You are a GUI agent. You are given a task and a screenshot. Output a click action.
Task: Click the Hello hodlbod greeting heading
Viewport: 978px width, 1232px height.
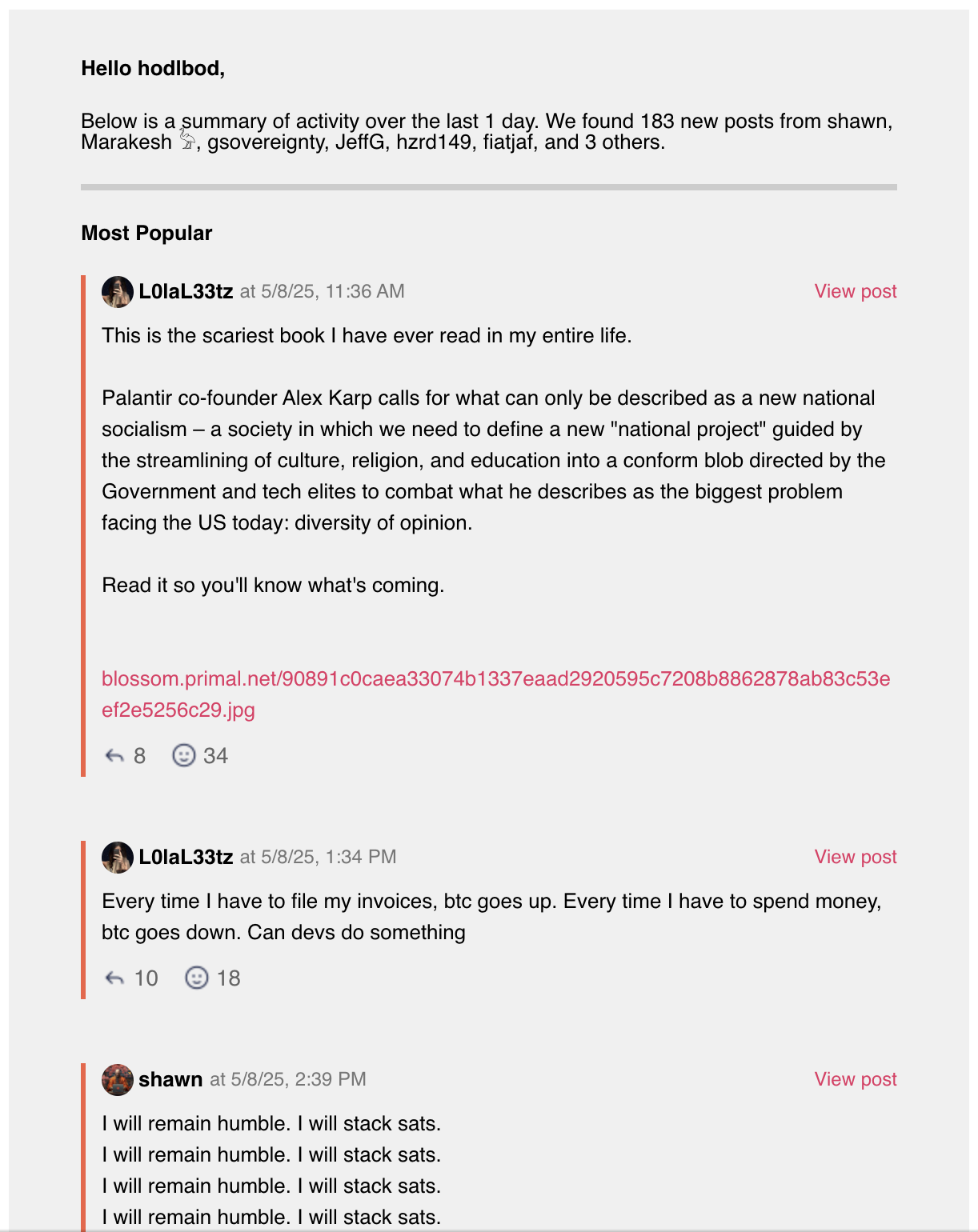pyautogui.click(x=153, y=68)
